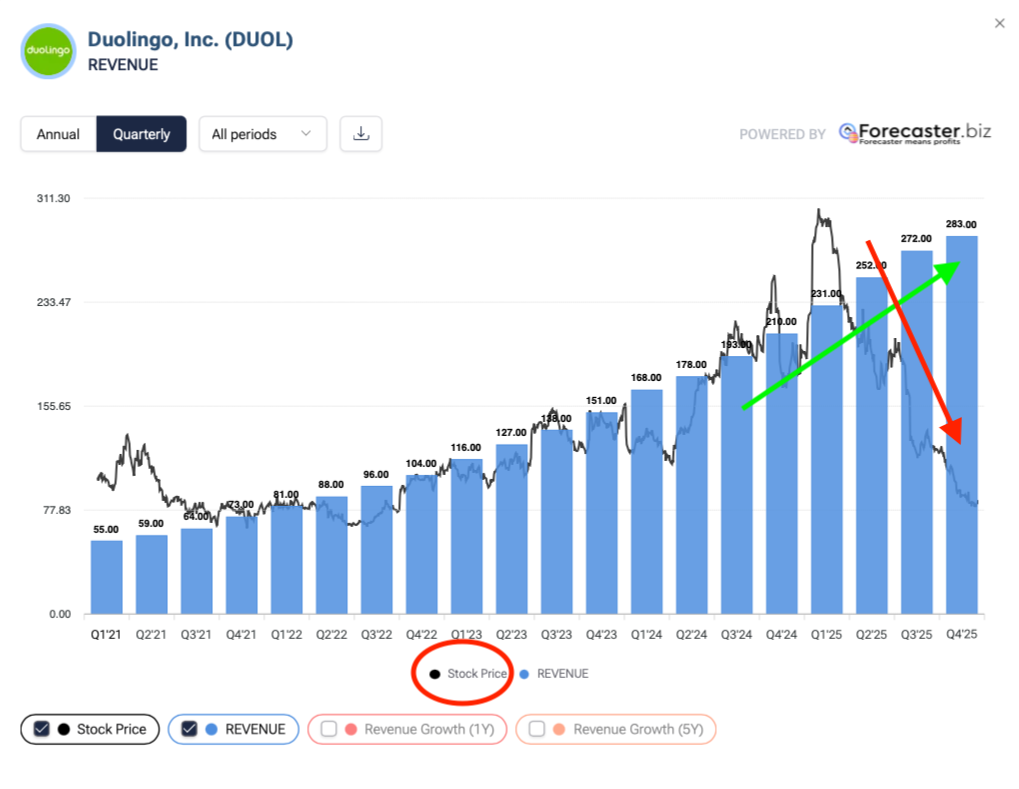The height and width of the screenshot is (789, 1019).
Task: Click the orange Revenue Growth (5Y) color dot
Action: click(560, 730)
